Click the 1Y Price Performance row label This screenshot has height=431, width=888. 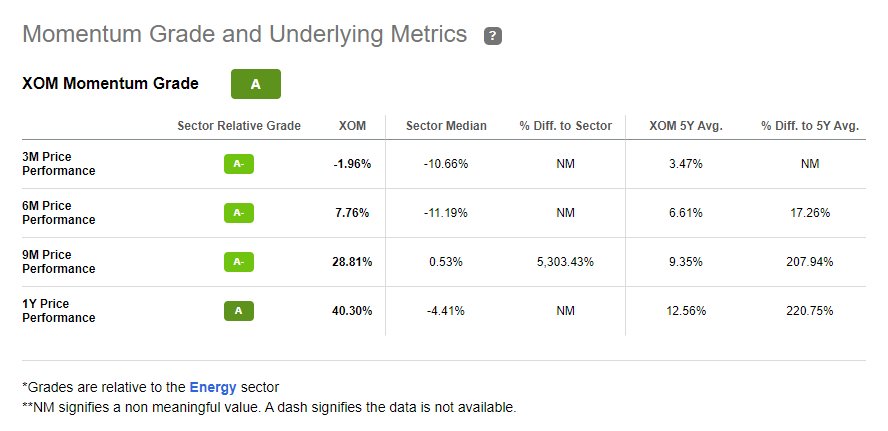(59, 310)
